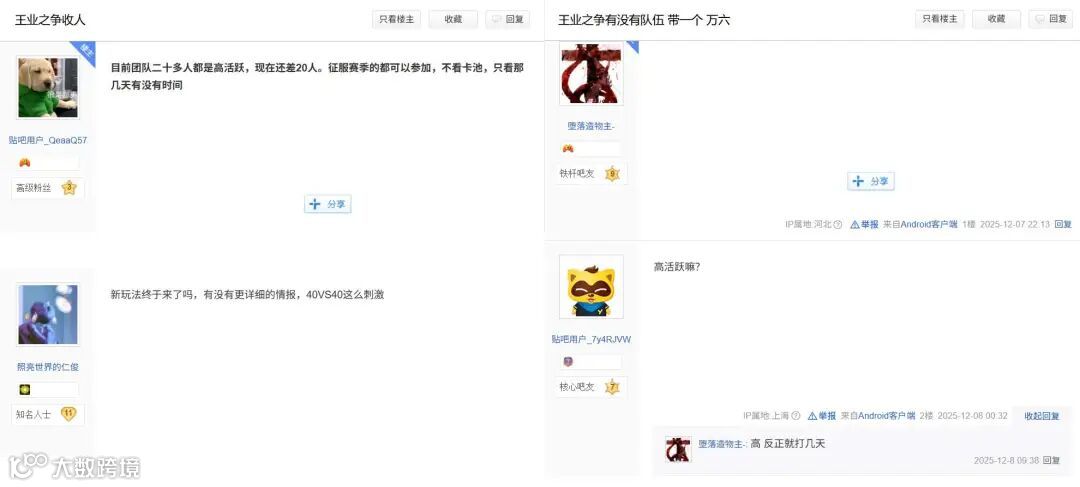Click the red sword avatar of 堕落造物主-
1080x487 pixels.
click(591, 74)
